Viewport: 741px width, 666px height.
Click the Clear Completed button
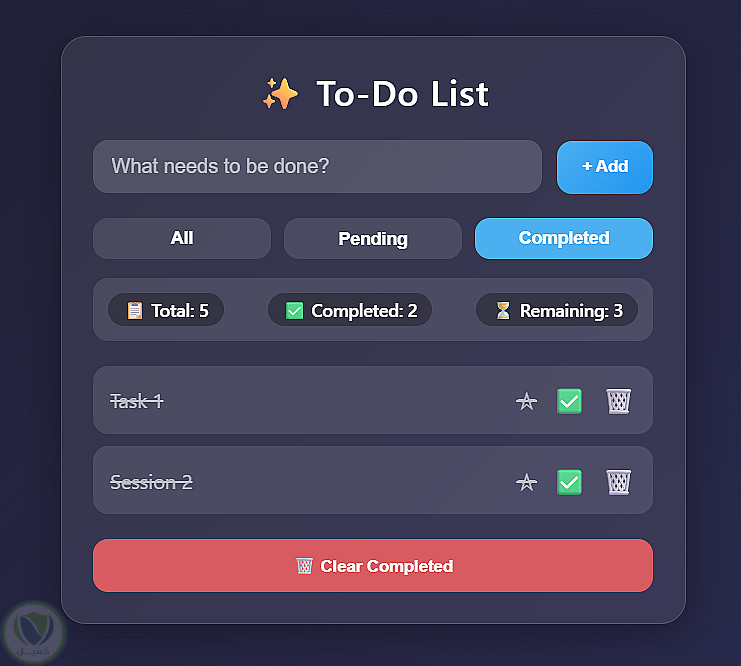373,566
